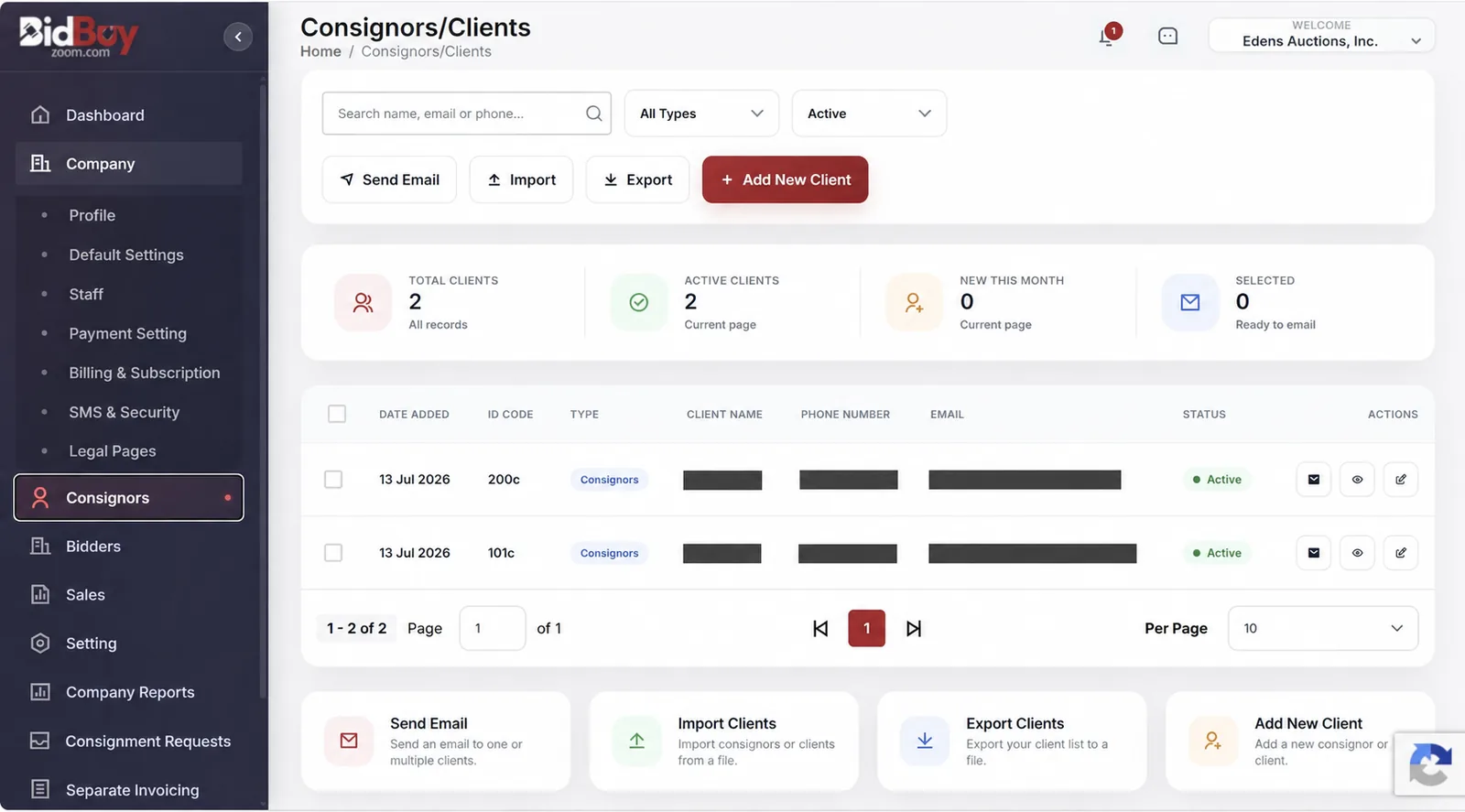Select the checkbox for client 101c
1465x812 pixels.
(x=333, y=553)
